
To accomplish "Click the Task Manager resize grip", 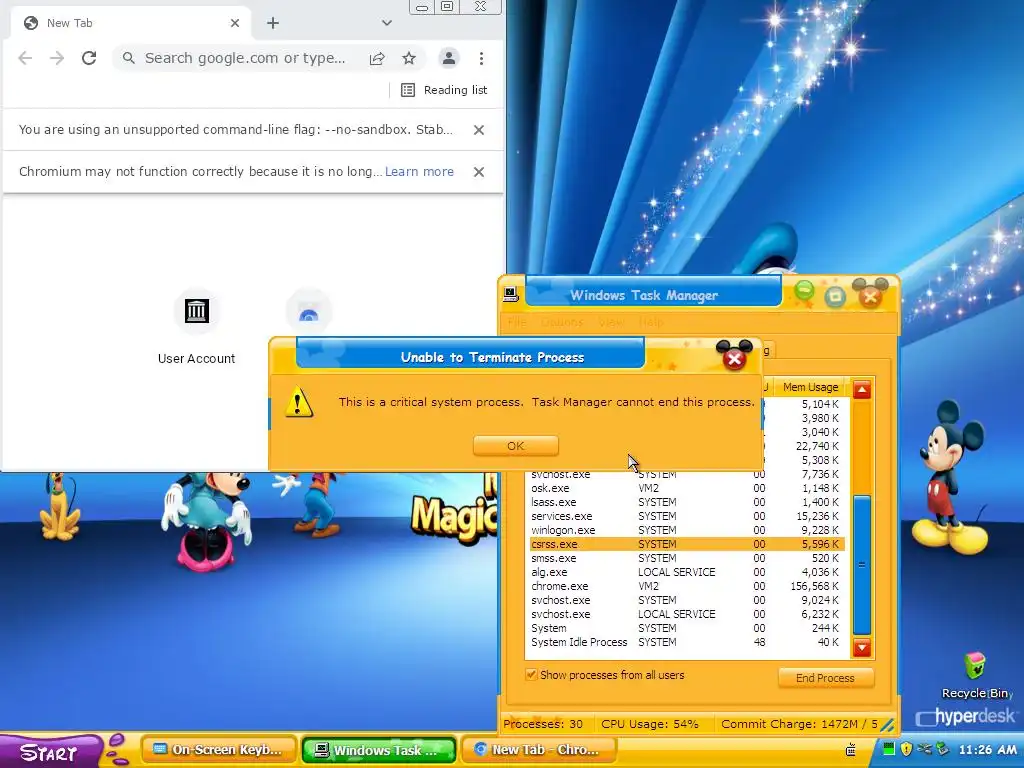I will coord(888,725).
